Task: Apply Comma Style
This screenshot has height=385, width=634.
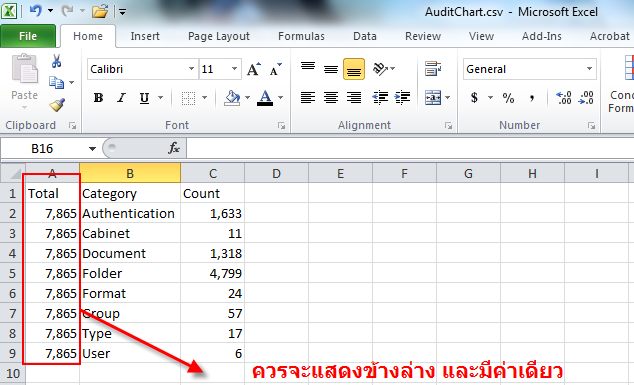Action: (532, 97)
